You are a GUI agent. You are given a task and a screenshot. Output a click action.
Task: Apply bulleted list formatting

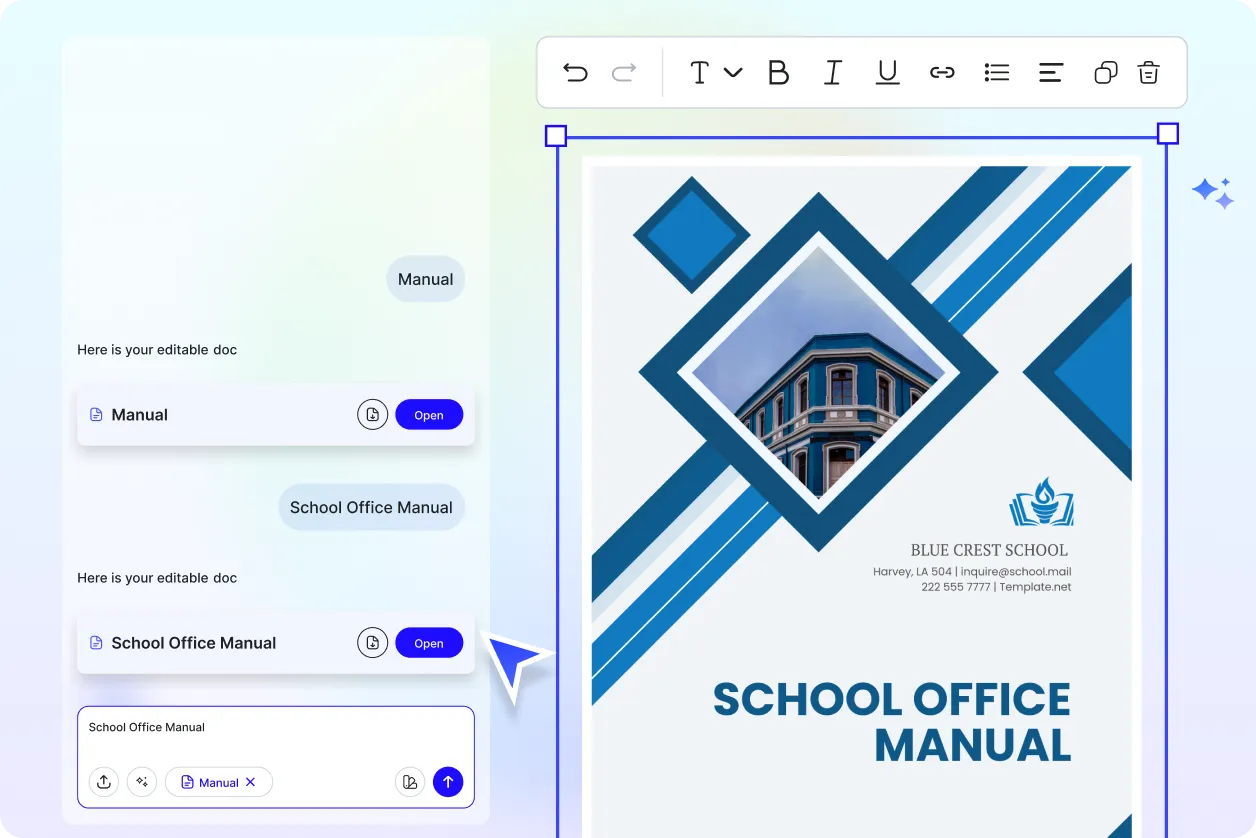[997, 72]
